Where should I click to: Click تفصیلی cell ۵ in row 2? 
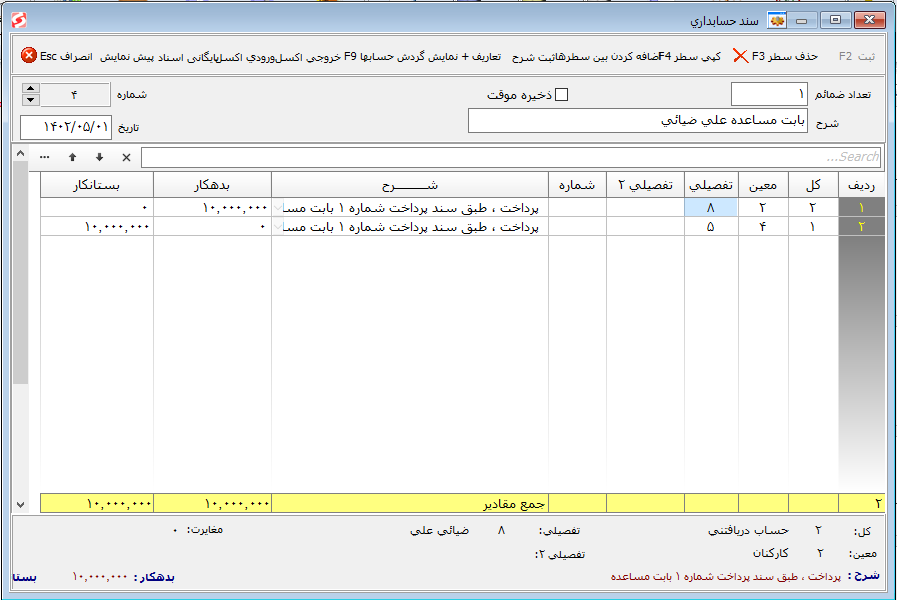pyautogui.click(x=711, y=227)
